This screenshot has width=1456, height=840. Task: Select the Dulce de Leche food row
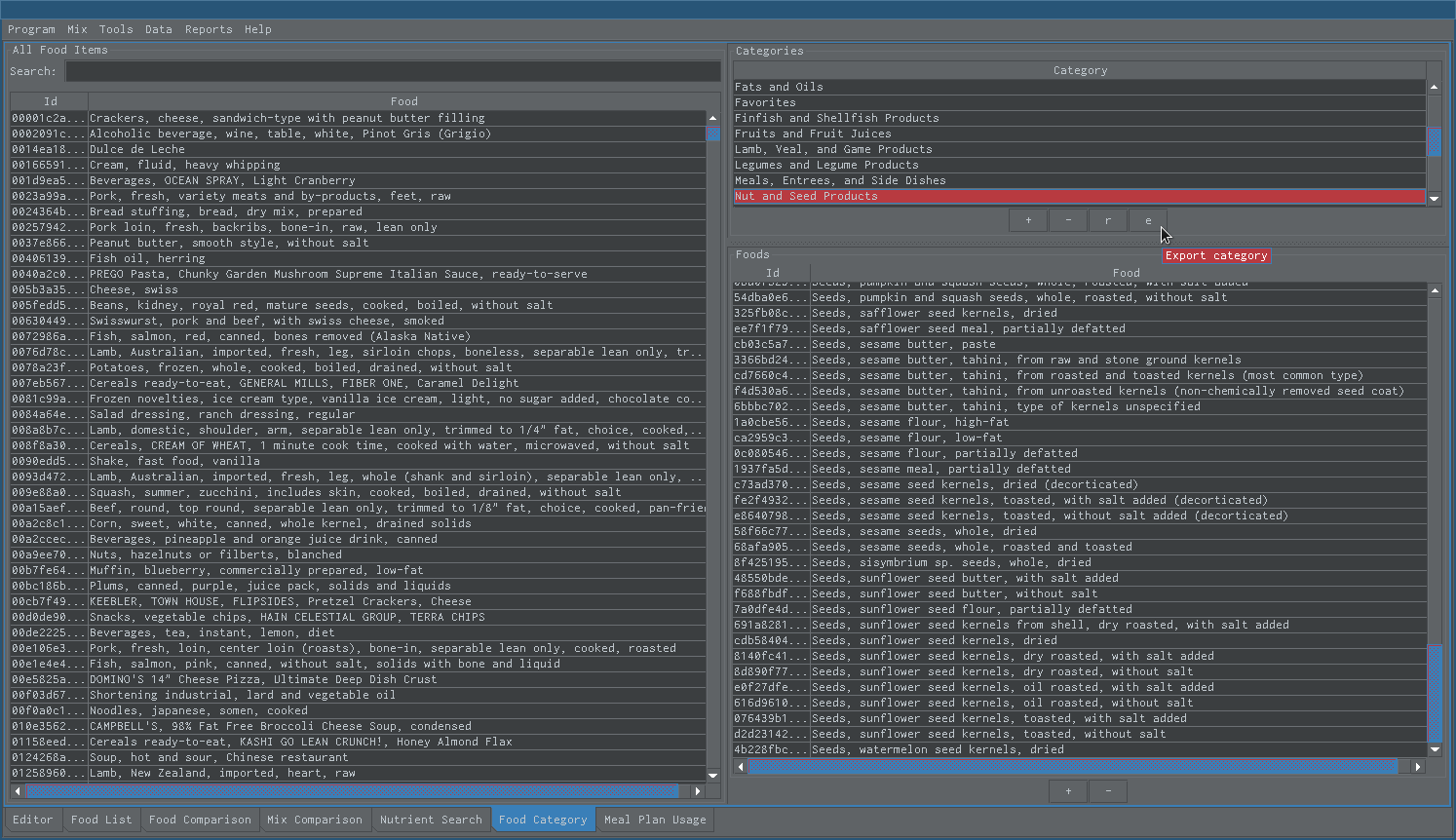pos(358,149)
